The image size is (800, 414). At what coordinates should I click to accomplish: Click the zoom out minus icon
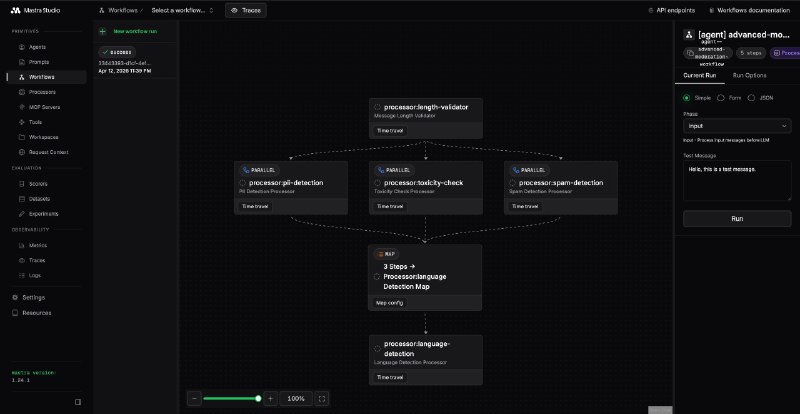coord(194,398)
